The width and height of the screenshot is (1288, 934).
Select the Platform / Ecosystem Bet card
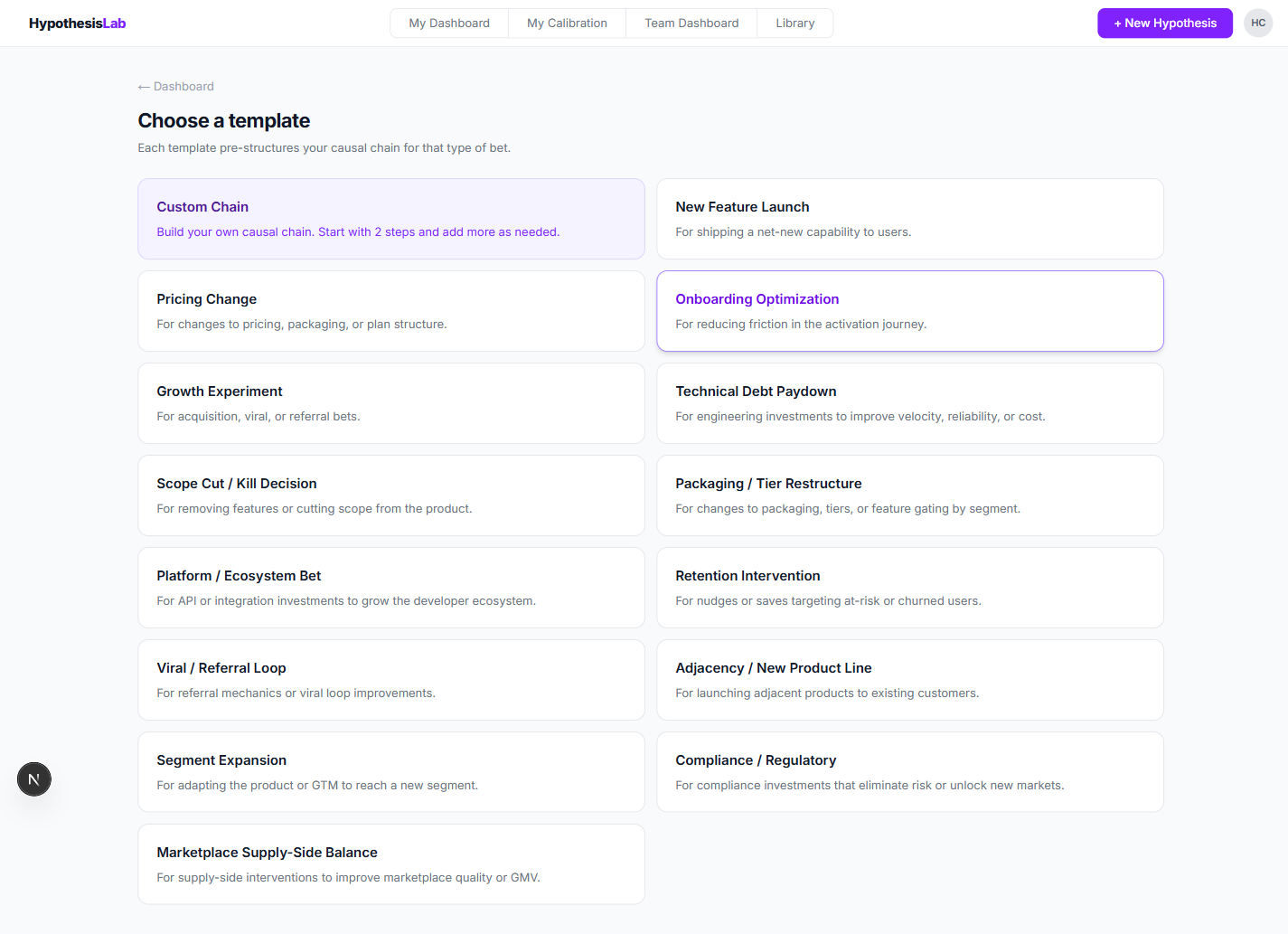click(391, 588)
